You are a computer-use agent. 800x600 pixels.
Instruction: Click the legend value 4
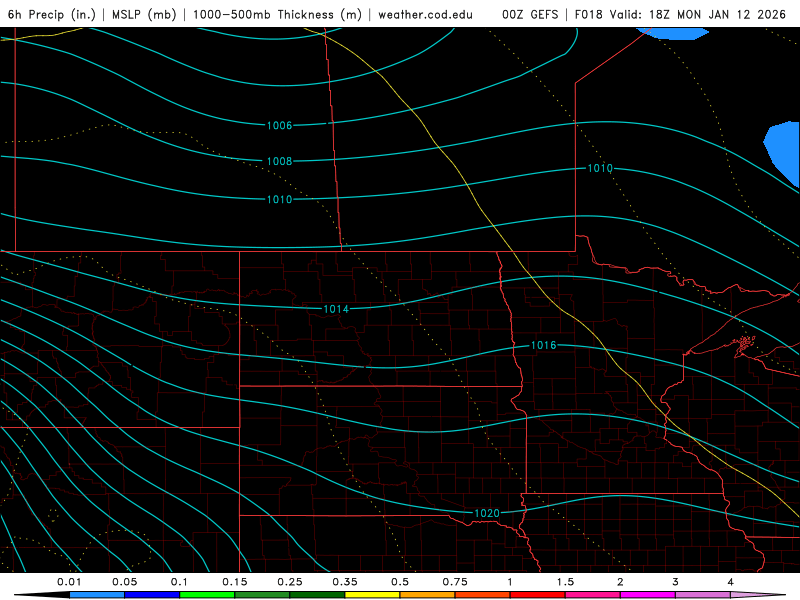pos(731,582)
